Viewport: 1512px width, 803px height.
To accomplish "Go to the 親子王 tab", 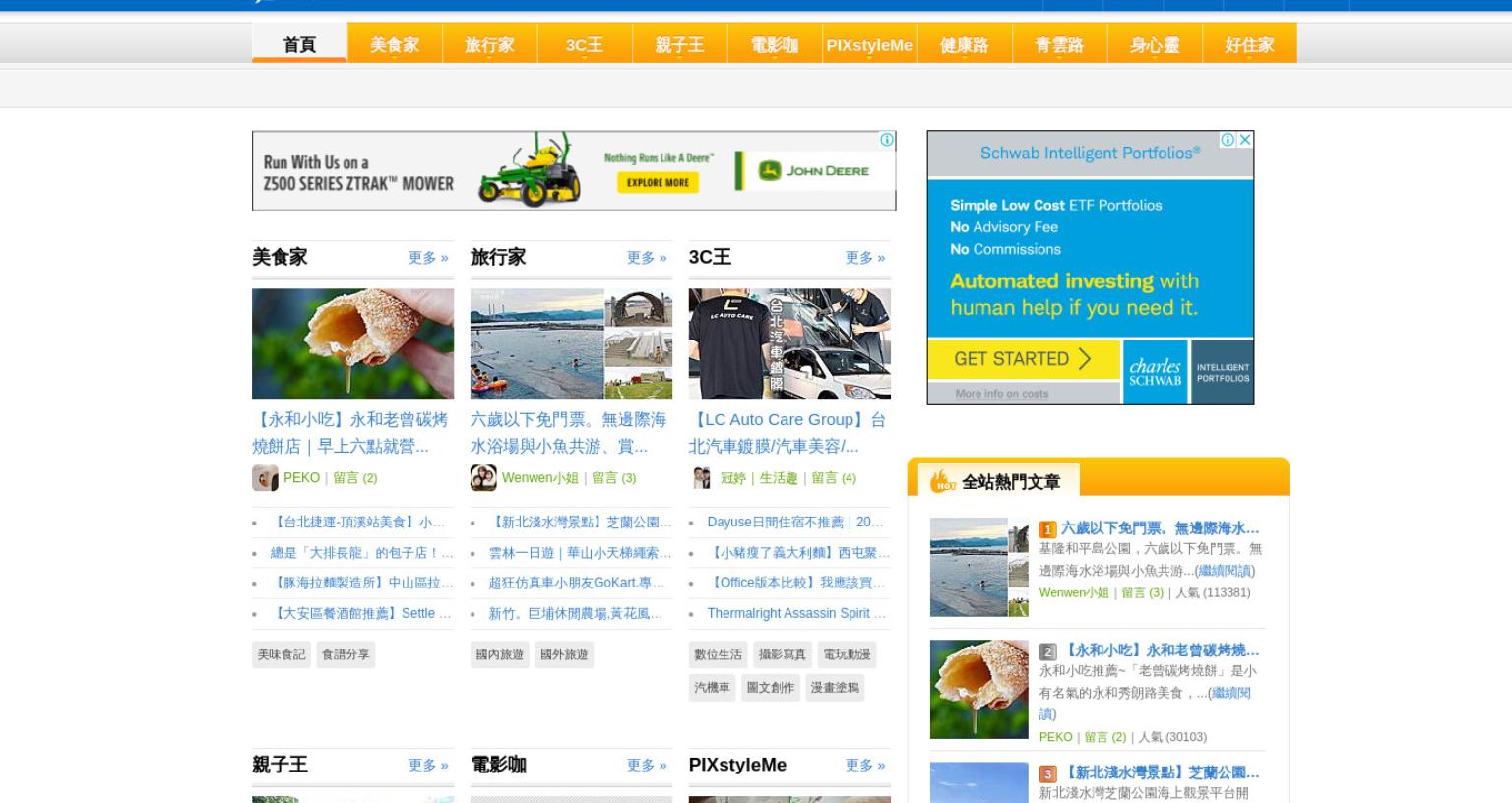I will click(679, 44).
